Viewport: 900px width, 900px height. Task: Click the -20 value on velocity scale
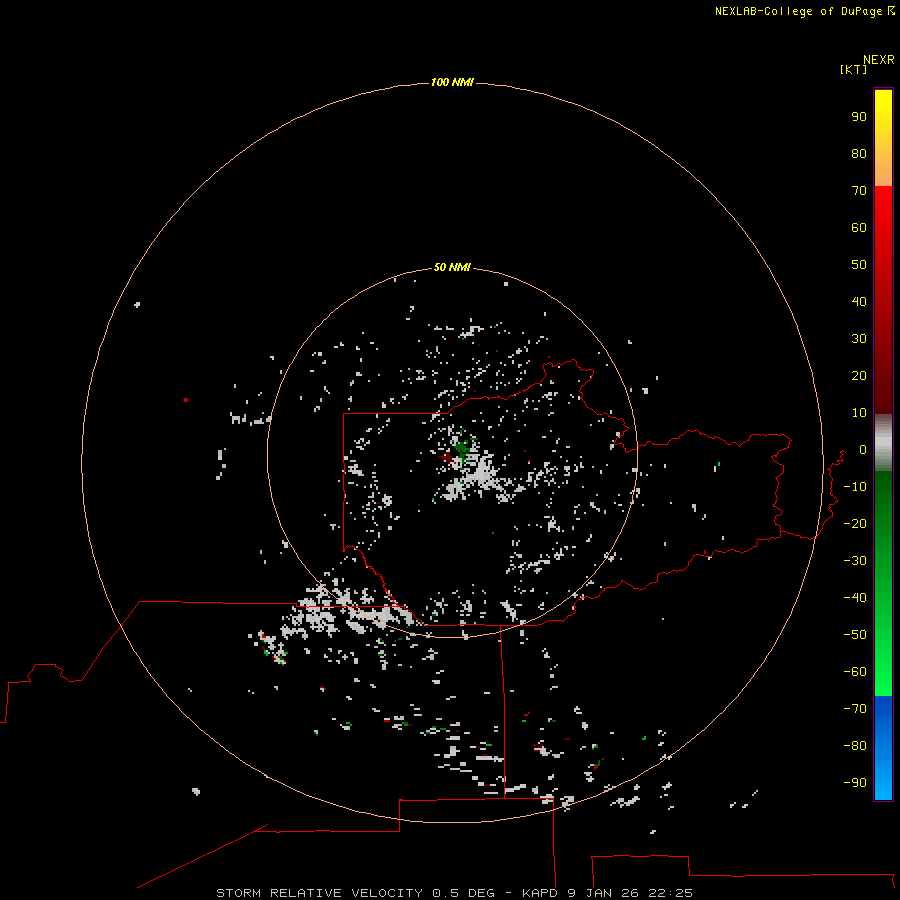click(x=855, y=524)
